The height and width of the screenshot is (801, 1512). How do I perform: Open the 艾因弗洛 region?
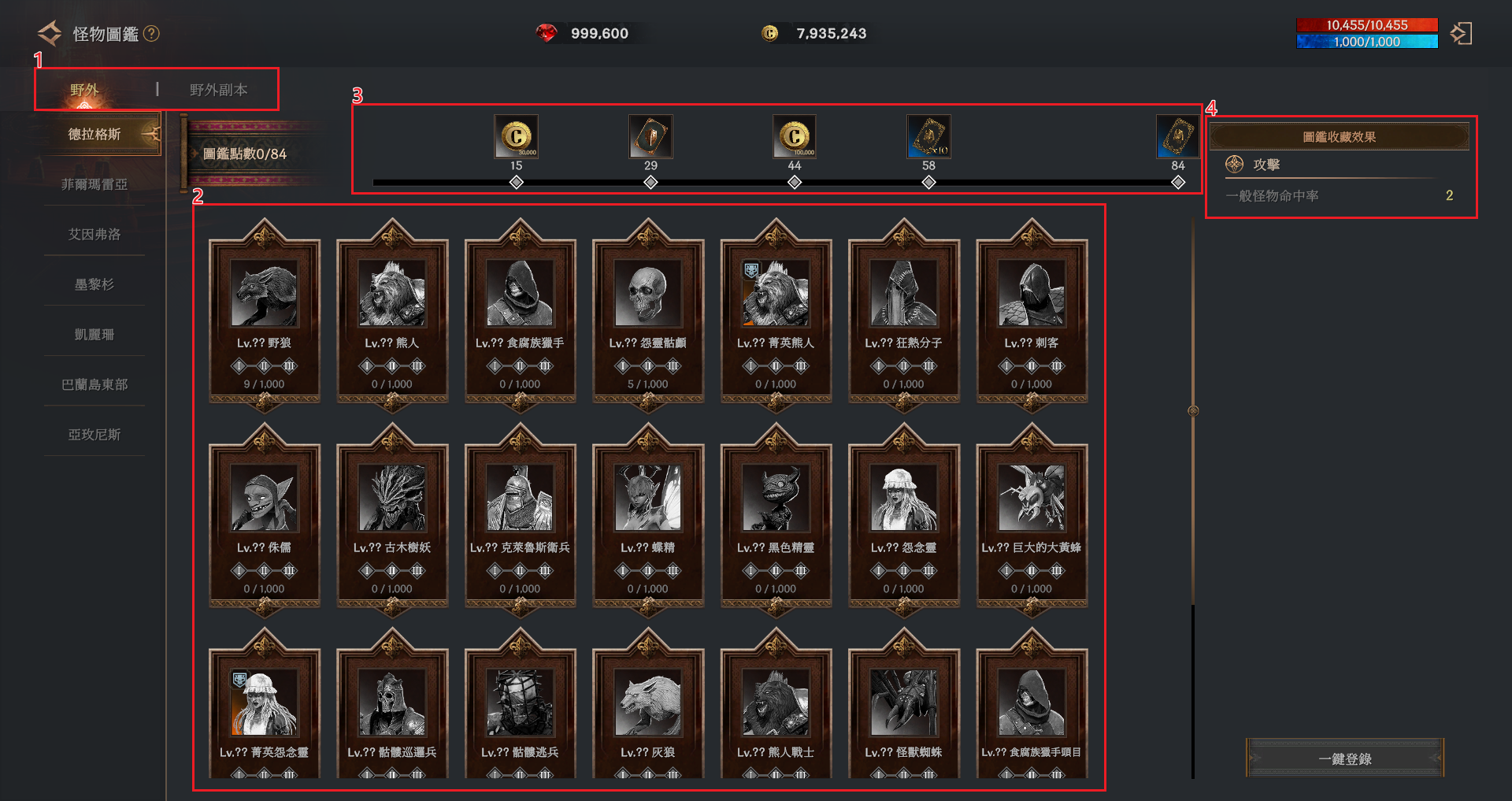pos(94,234)
